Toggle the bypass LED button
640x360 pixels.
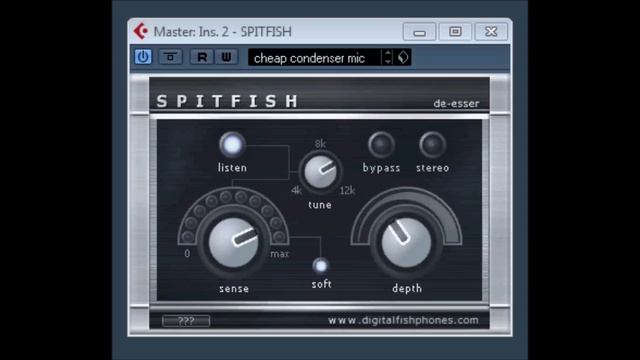pos(381,144)
